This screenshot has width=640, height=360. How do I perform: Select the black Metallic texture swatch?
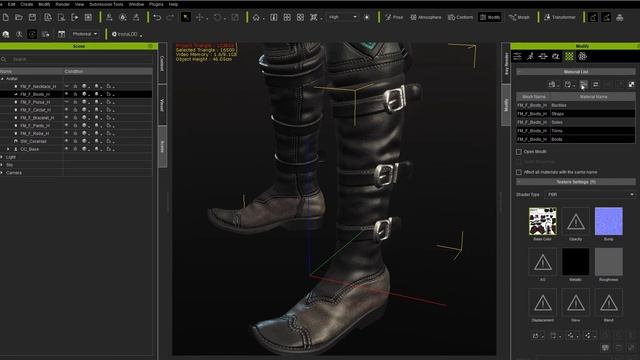point(576,262)
